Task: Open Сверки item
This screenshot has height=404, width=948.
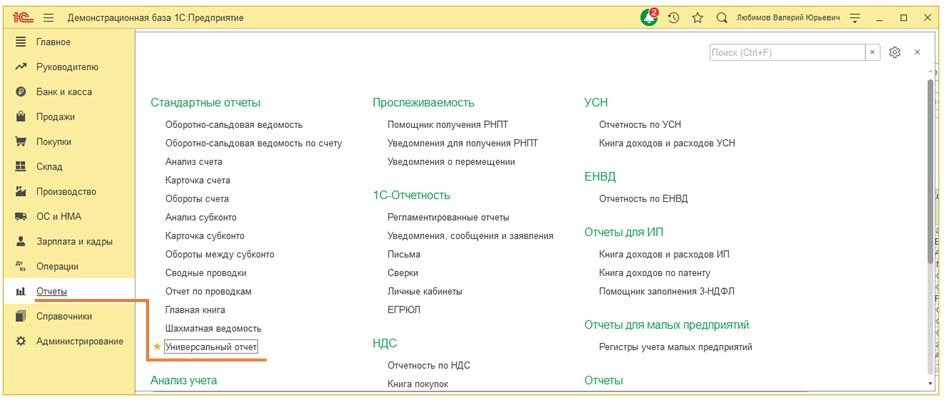Action: [x=403, y=273]
